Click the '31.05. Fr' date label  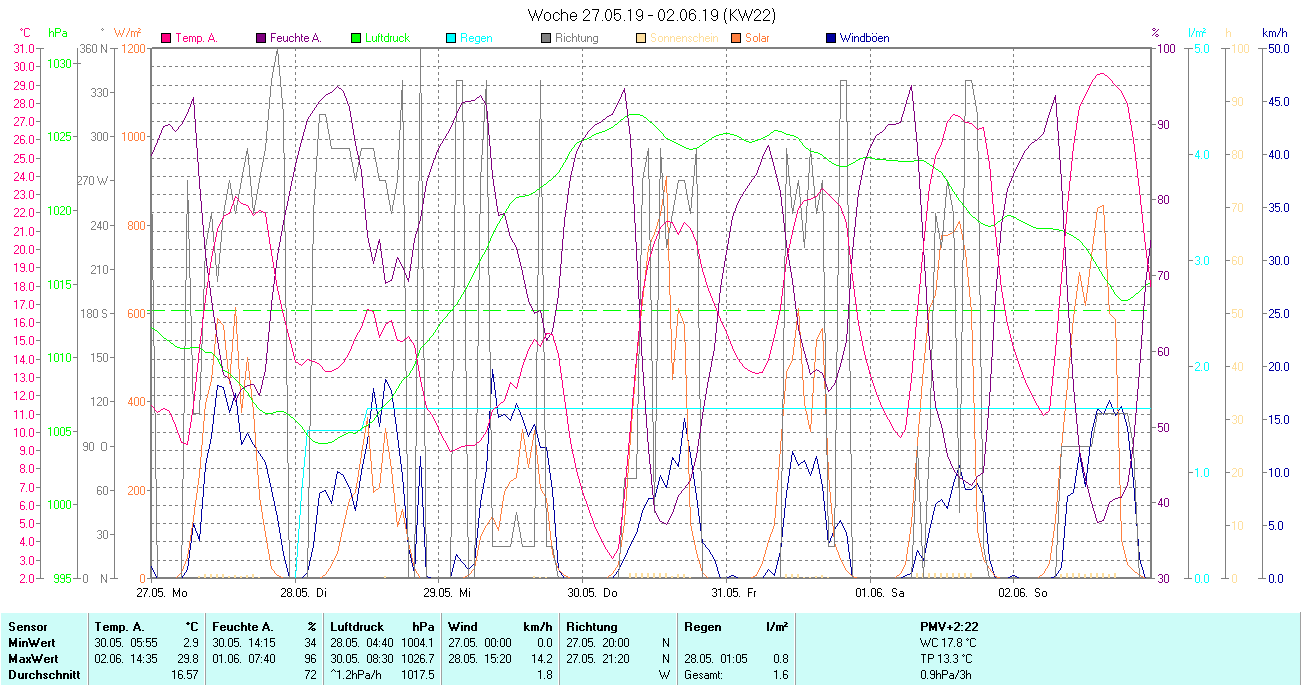734,593
